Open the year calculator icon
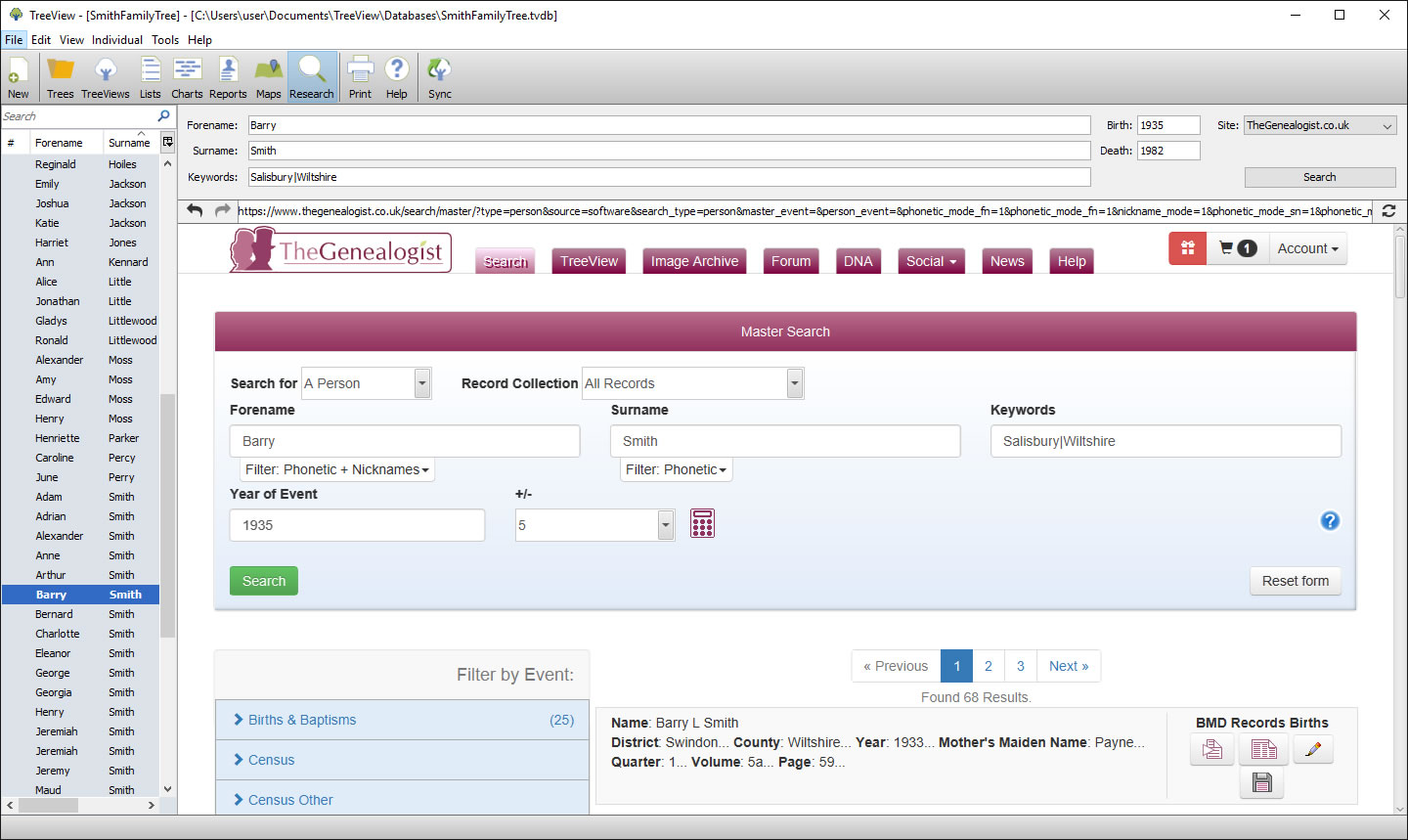This screenshot has width=1408, height=840. (702, 523)
